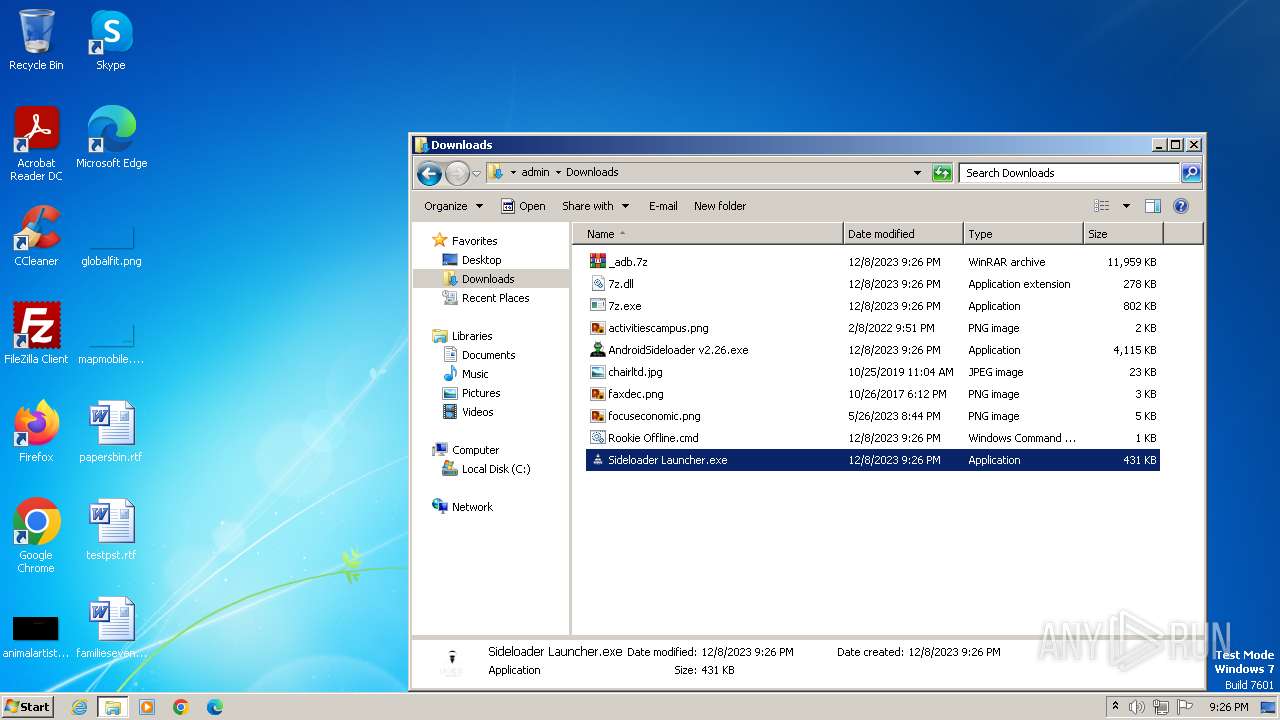
Task: Sort by the Type column header
Action: tap(1023, 234)
